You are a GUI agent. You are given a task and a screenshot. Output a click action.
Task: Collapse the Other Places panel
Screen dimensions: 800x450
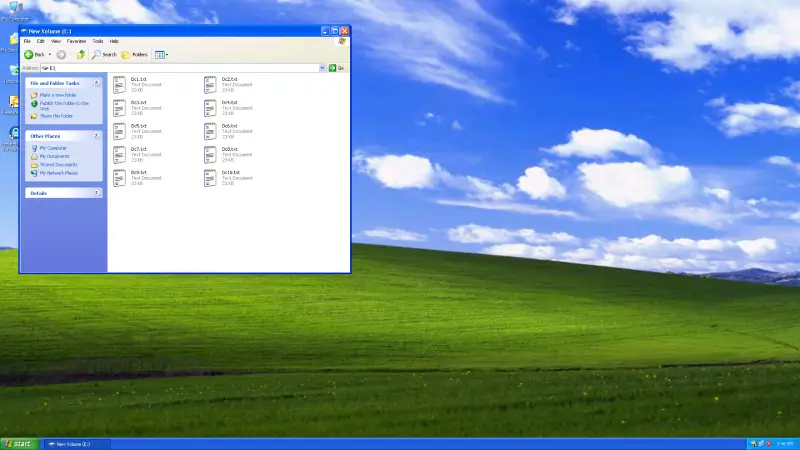[96, 136]
